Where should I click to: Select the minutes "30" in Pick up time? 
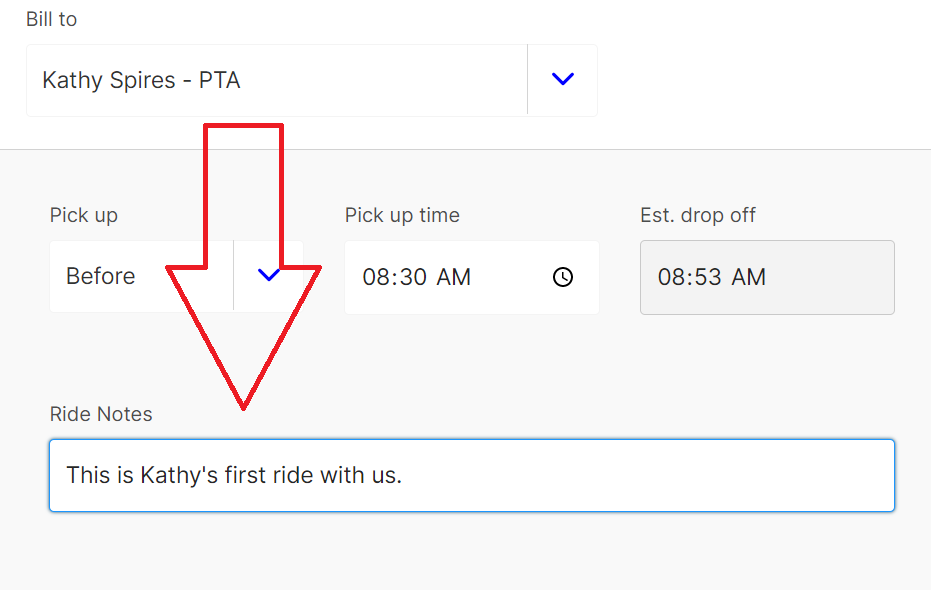(413, 277)
